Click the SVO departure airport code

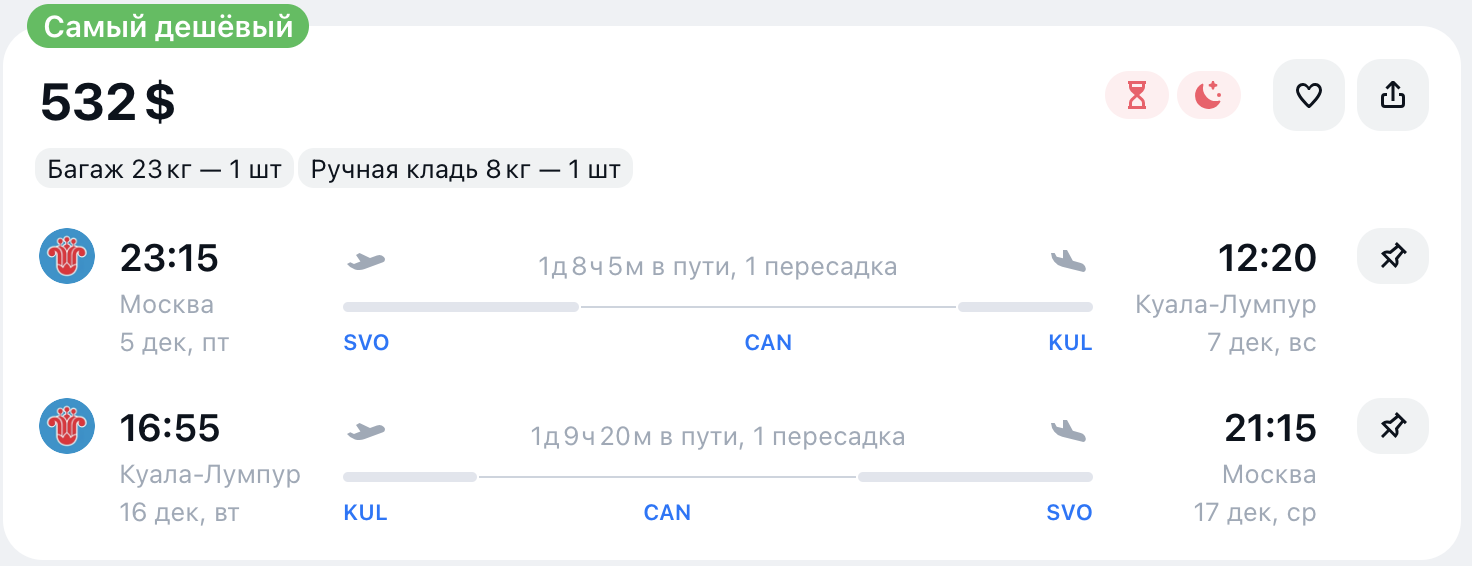pos(366,343)
